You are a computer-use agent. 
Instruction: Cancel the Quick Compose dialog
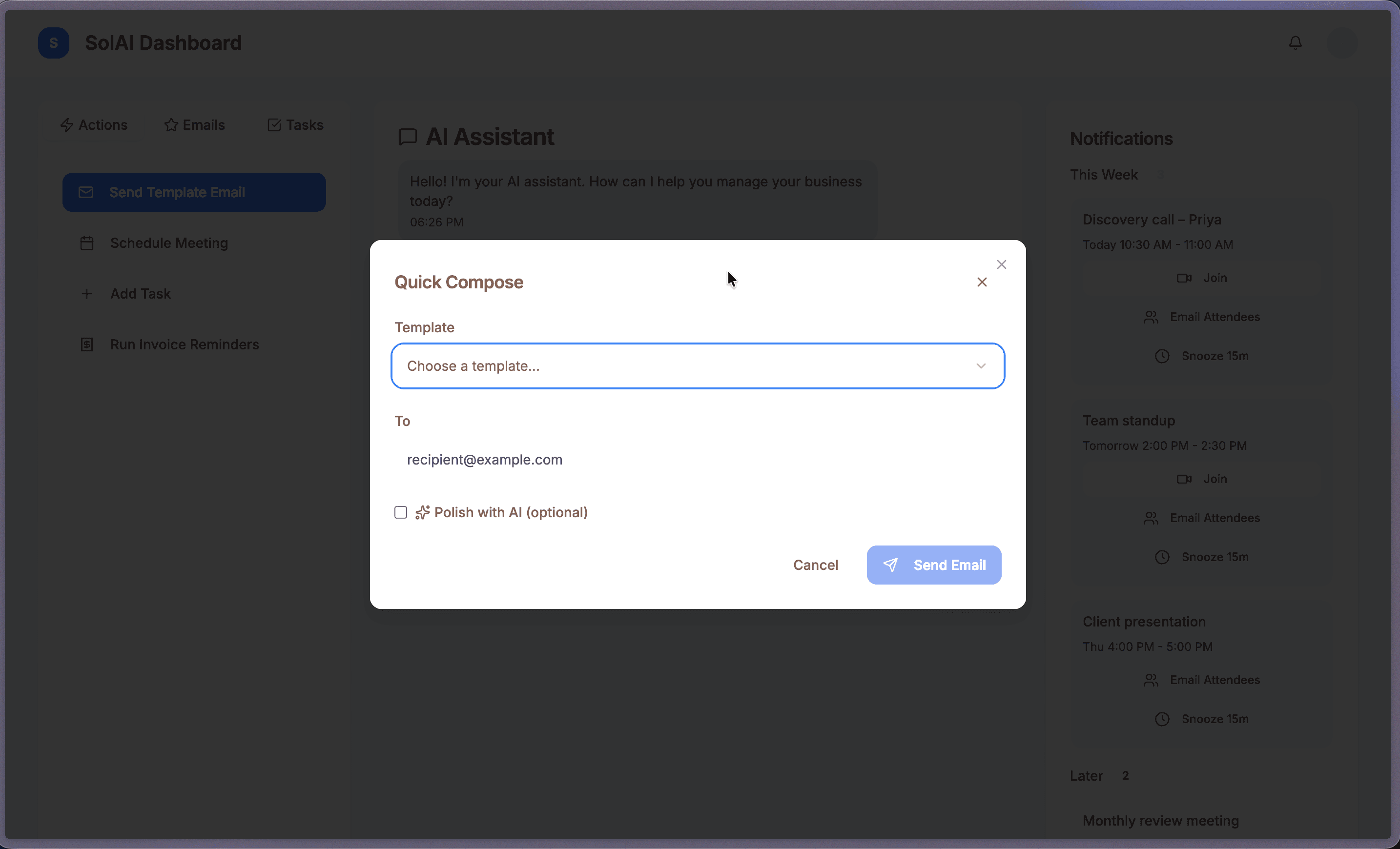coord(815,565)
